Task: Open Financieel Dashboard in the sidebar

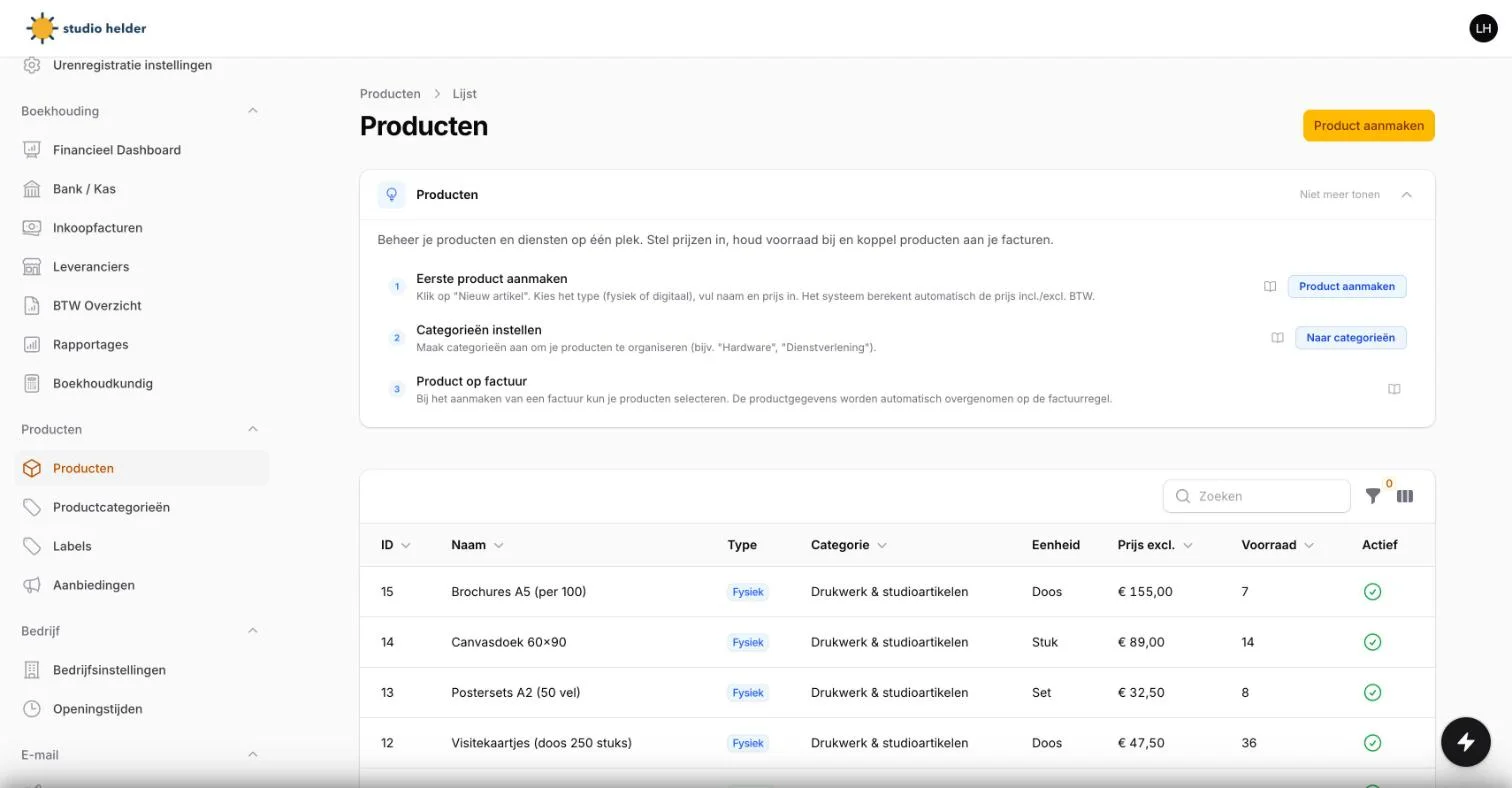Action: pos(142,150)
